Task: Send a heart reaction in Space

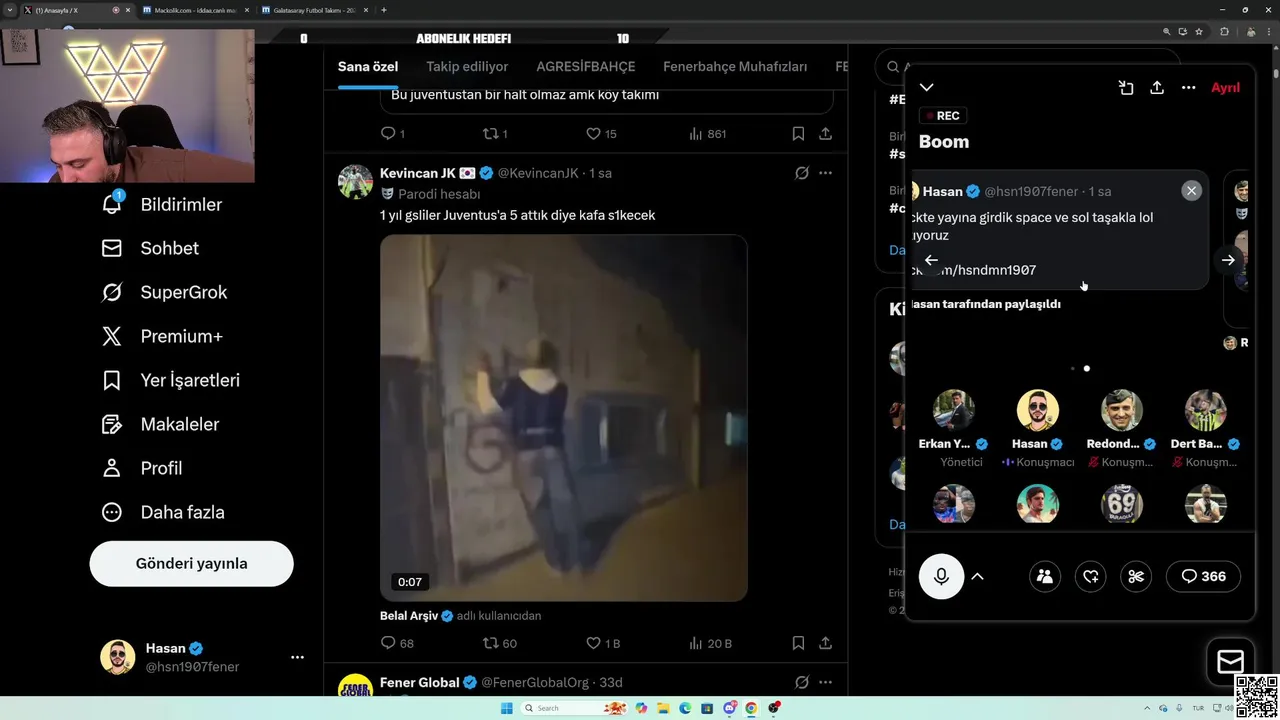Action: point(1091,576)
